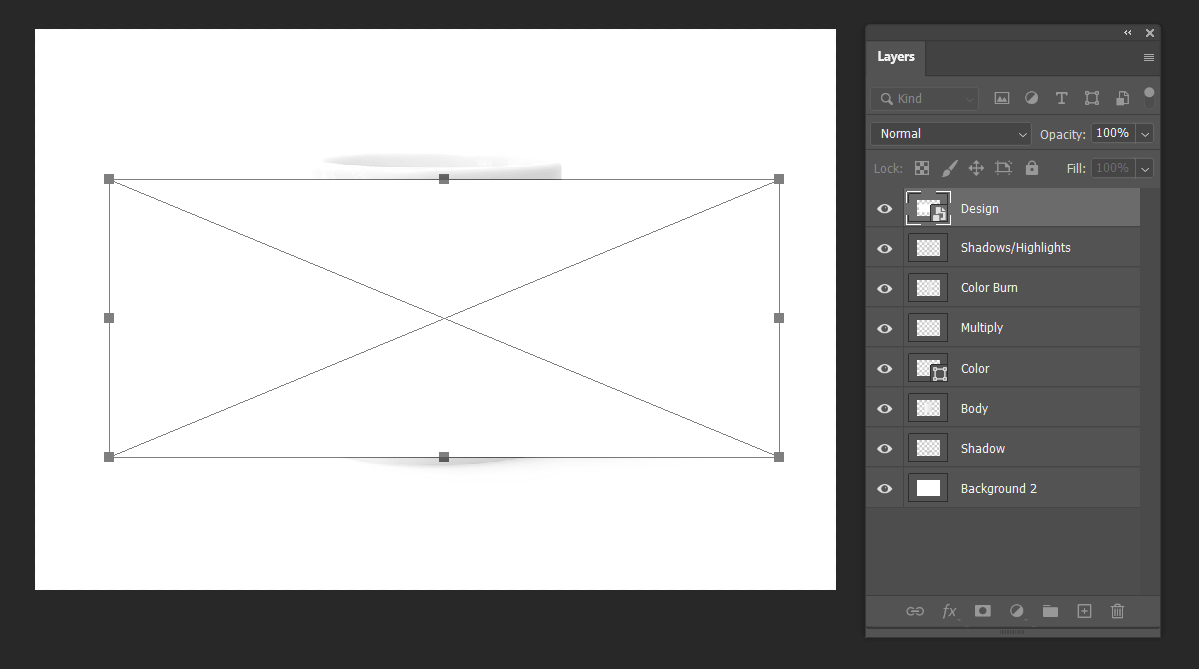1199x669 pixels.
Task: Filter for shape layers icon
Action: tap(1092, 98)
